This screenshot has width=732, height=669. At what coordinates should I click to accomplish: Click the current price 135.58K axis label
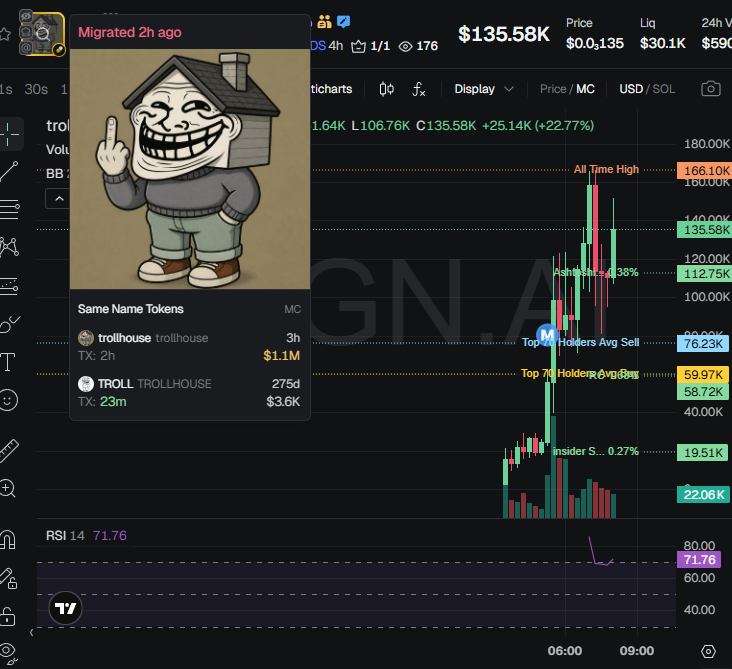point(704,230)
